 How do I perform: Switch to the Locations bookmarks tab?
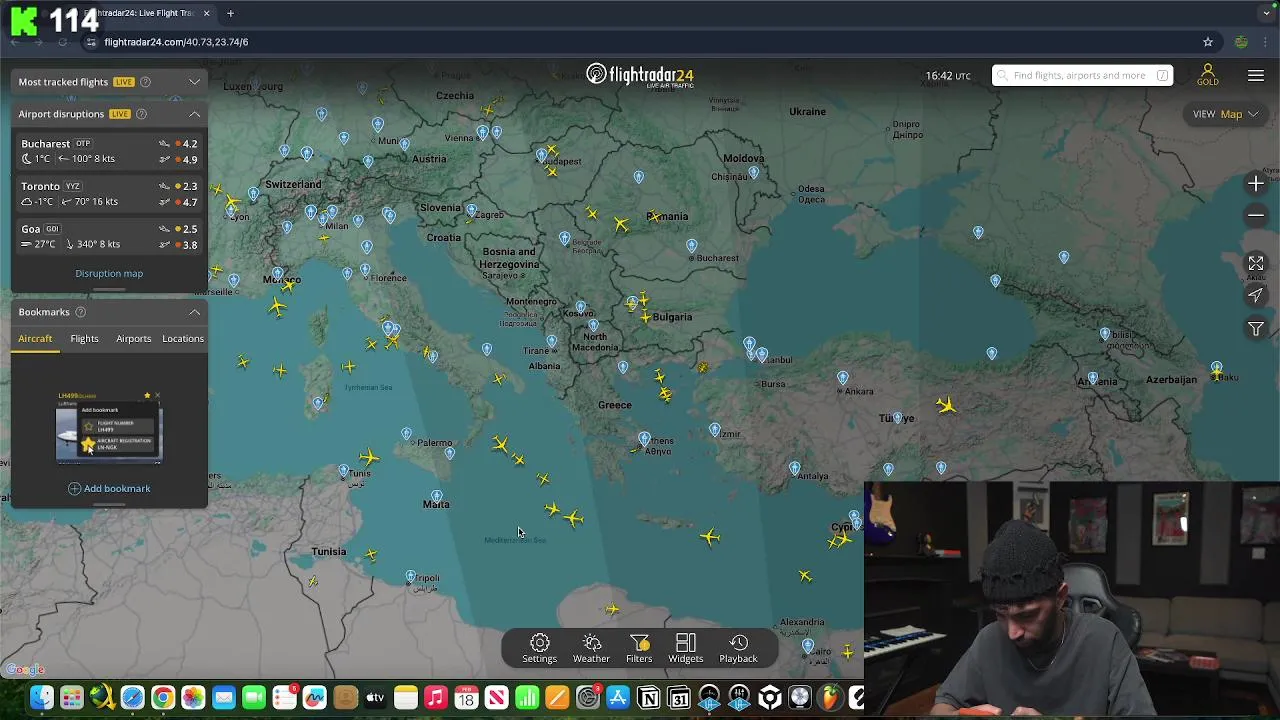click(x=183, y=339)
